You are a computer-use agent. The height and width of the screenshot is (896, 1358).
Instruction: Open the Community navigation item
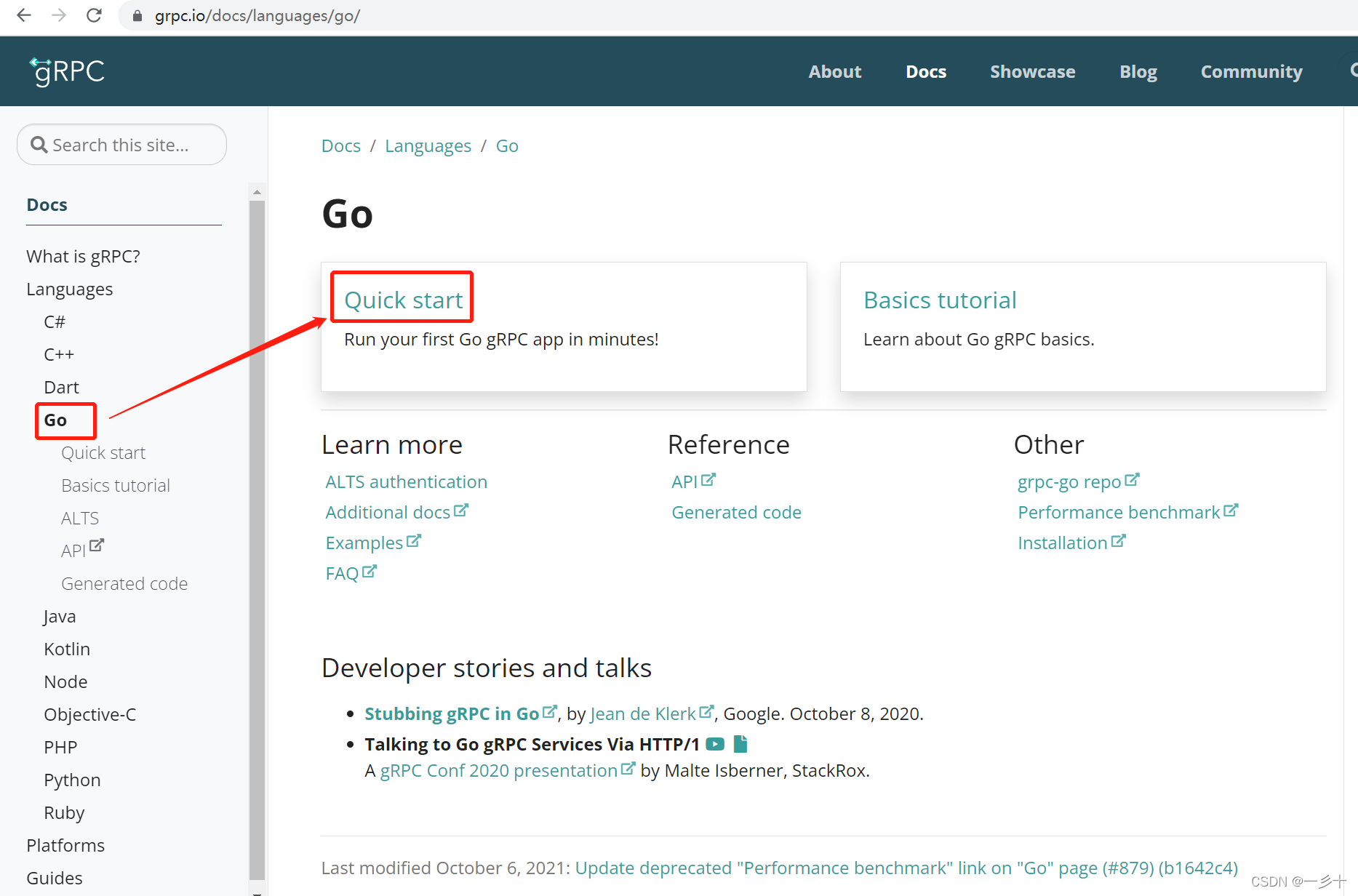click(x=1251, y=71)
